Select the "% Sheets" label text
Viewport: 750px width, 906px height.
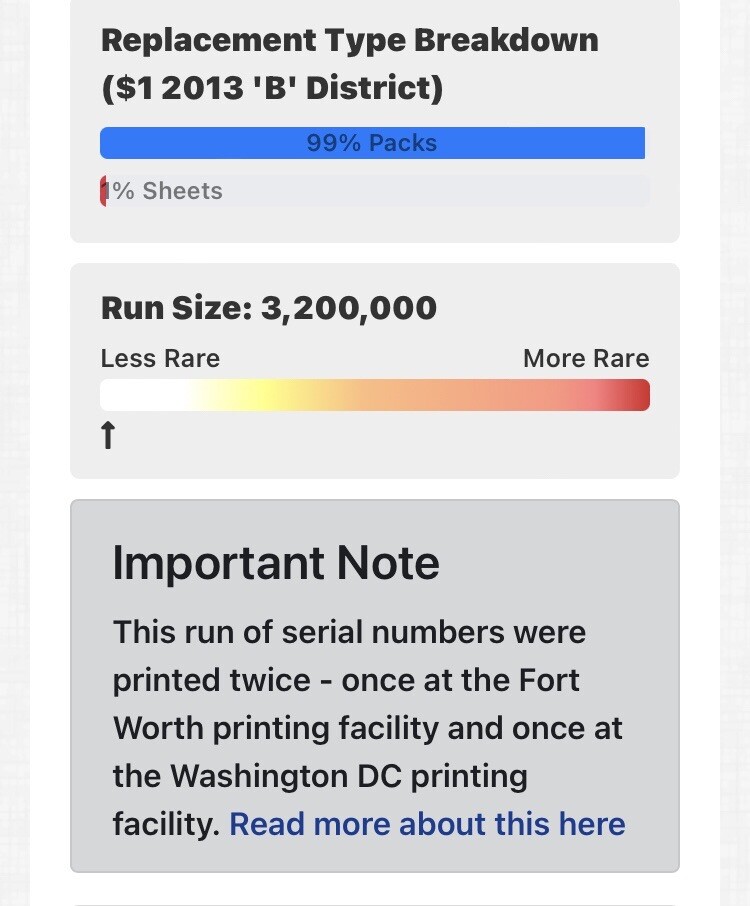(x=168, y=191)
